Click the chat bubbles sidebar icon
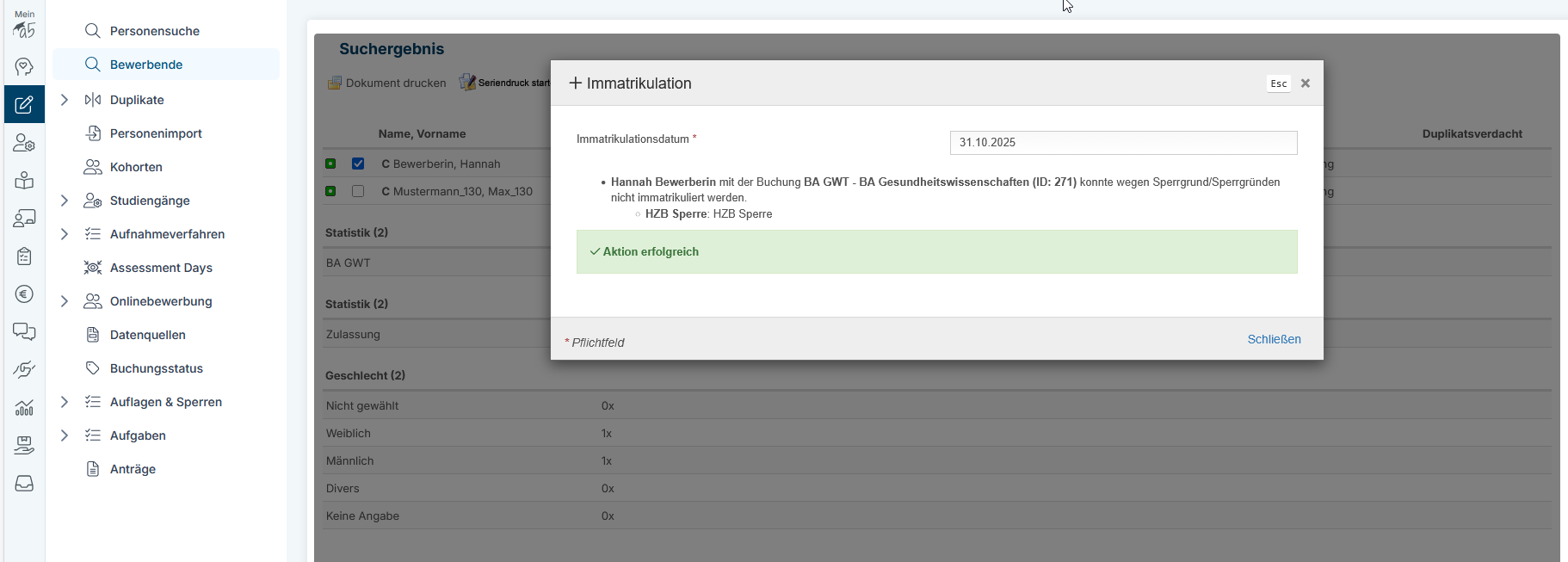Screen dimensions: 1568x562 point(24,332)
